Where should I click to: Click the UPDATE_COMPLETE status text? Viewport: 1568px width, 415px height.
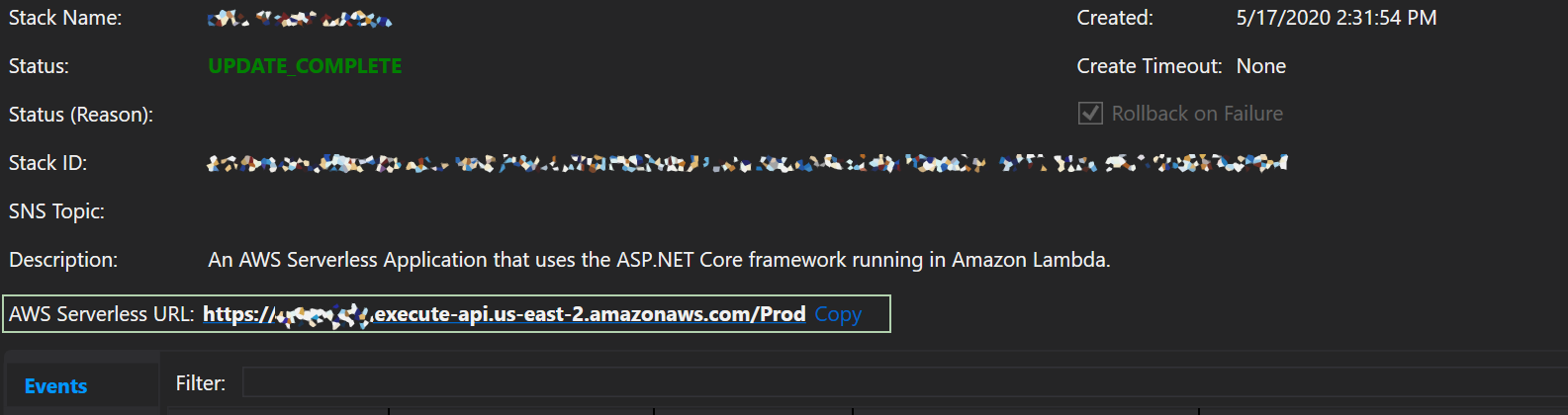tap(305, 66)
